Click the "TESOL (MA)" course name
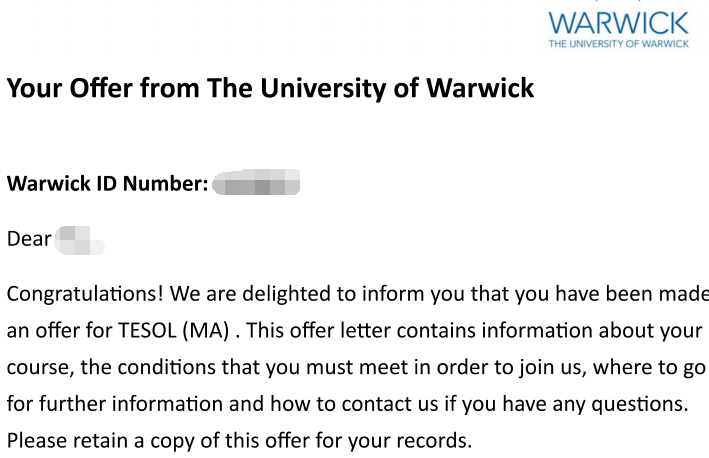The width and height of the screenshot is (709, 458). pyautogui.click(x=174, y=331)
